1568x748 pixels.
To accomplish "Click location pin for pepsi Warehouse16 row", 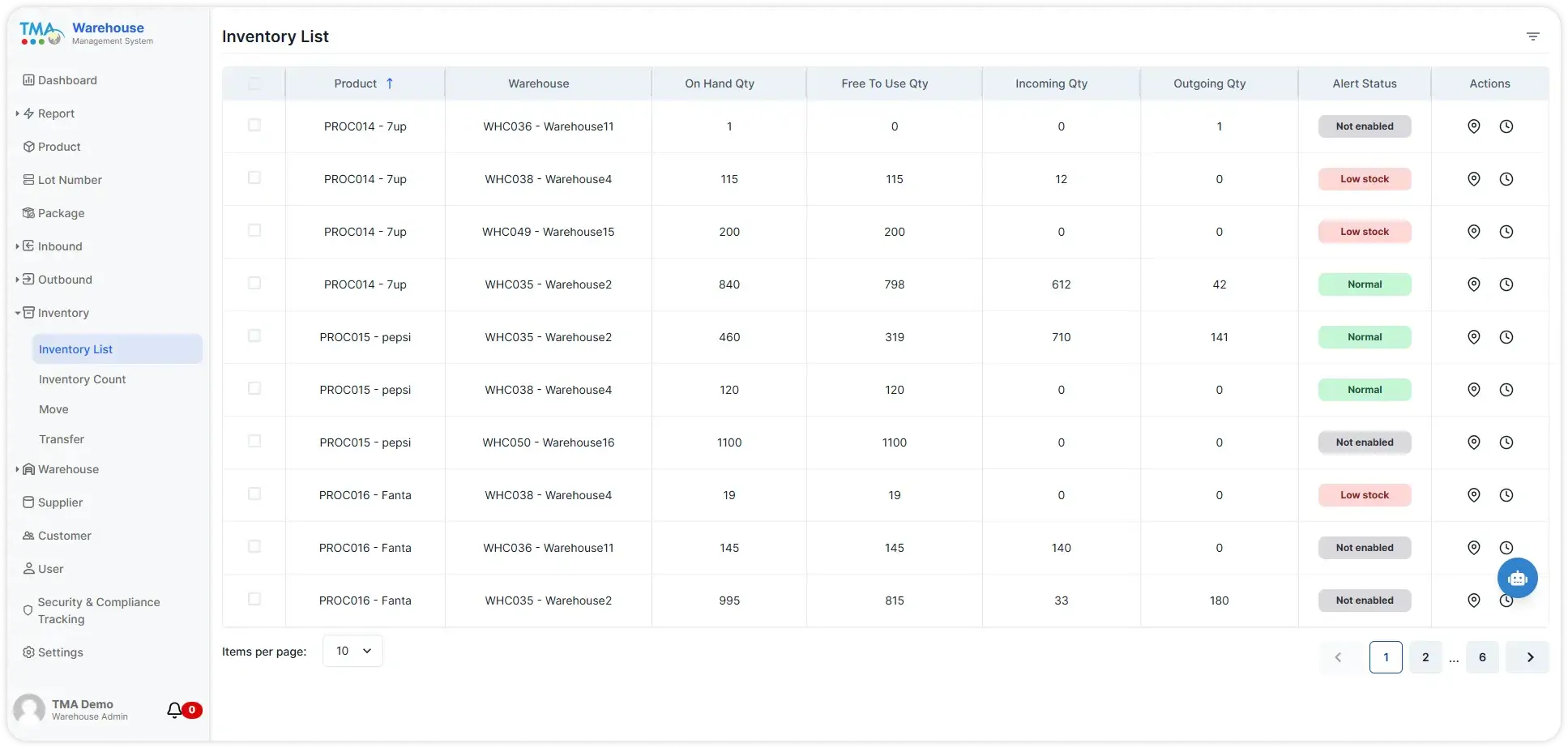I will [x=1473, y=442].
